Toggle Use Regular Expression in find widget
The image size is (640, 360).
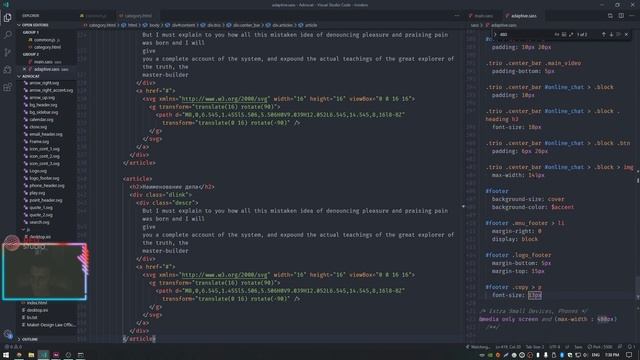tap(571, 35)
